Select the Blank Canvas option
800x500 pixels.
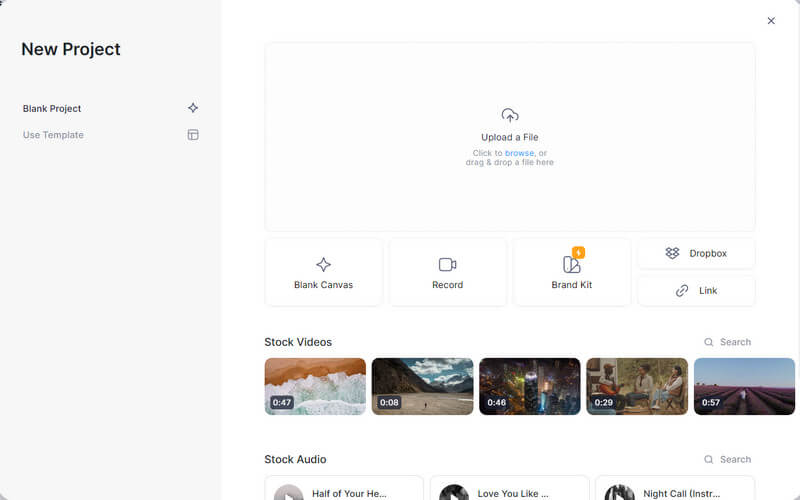pos(323,272)
